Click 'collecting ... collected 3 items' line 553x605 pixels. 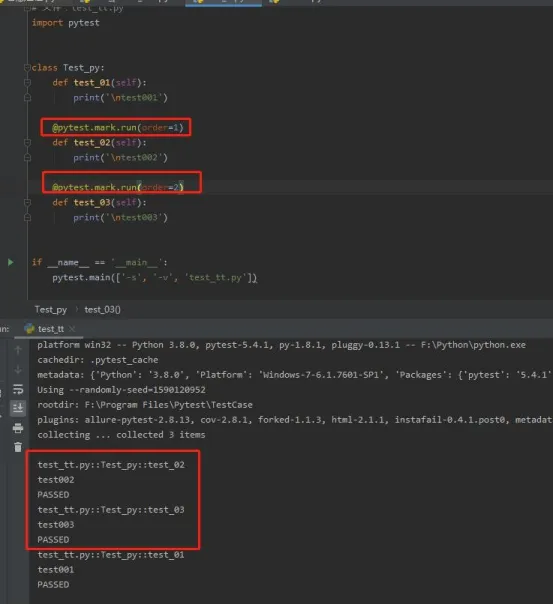coord(121,435)
